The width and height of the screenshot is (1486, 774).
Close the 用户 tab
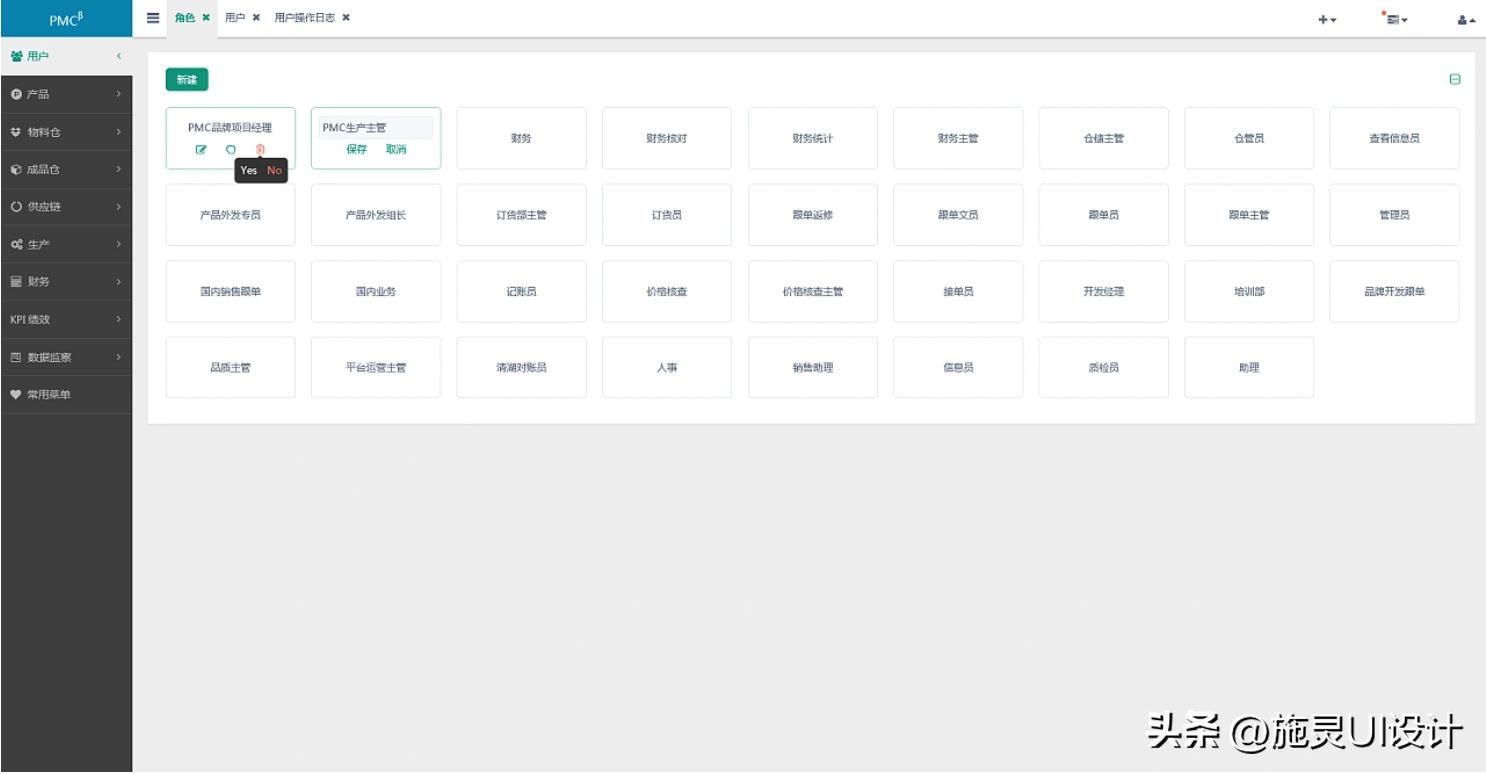tap(256, 18)
